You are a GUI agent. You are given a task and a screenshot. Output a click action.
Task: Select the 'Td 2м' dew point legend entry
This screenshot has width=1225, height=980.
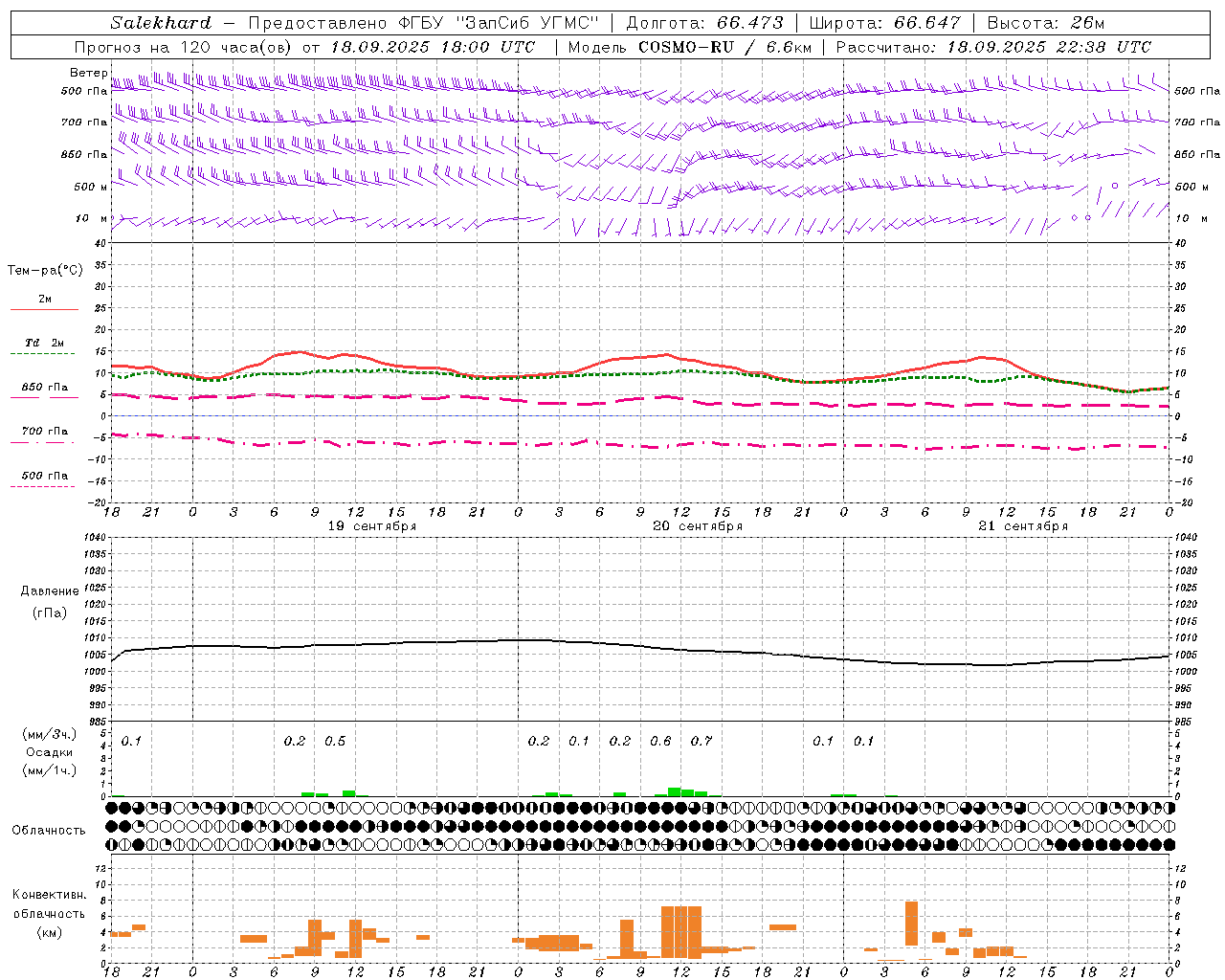(x=45, y=343)
